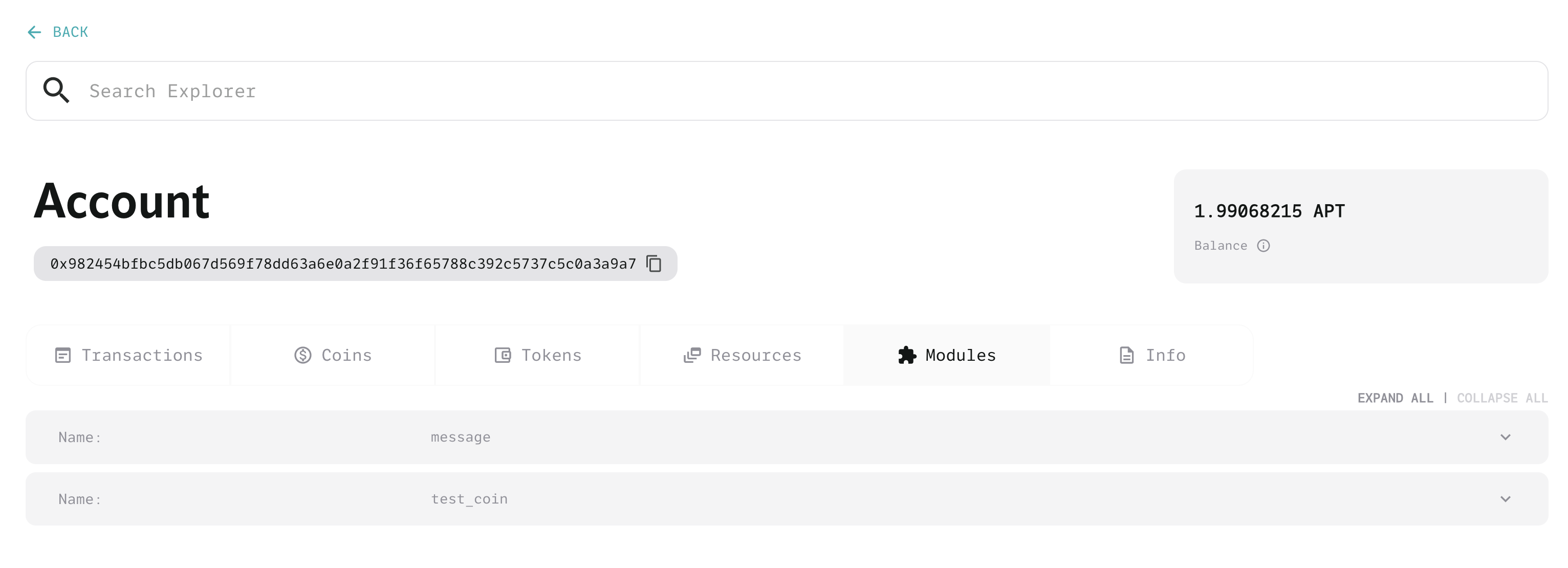Click the EXPAND ALL link
Image resolution: width=1568 pixels, height=568 pixels.
point(1395,398)
